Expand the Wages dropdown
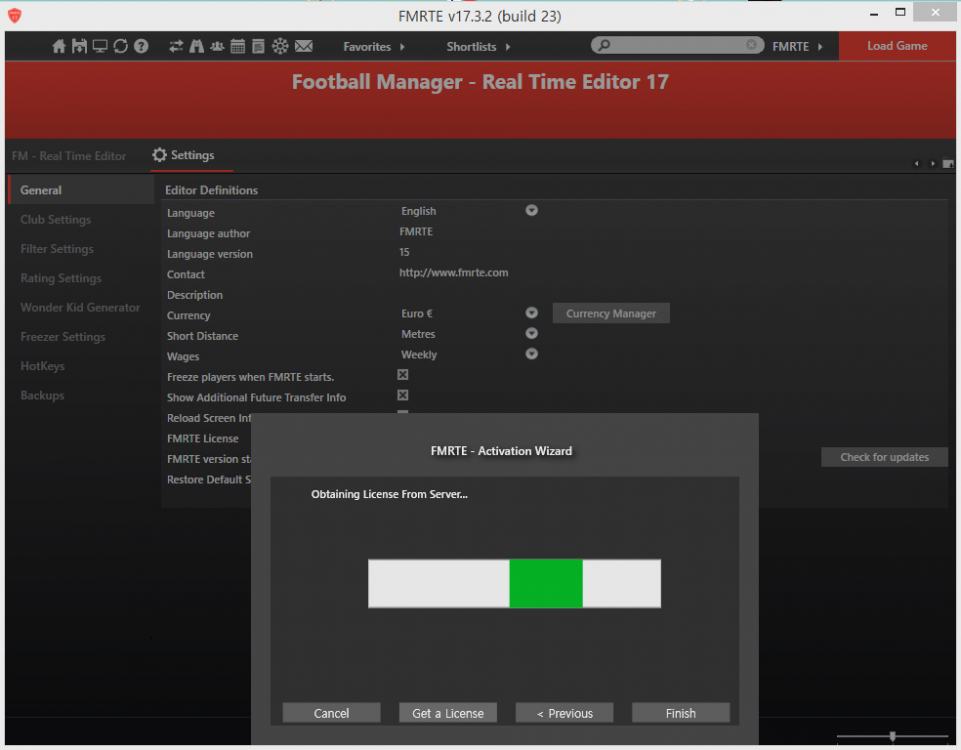The image size is (961, 750). 532,354
